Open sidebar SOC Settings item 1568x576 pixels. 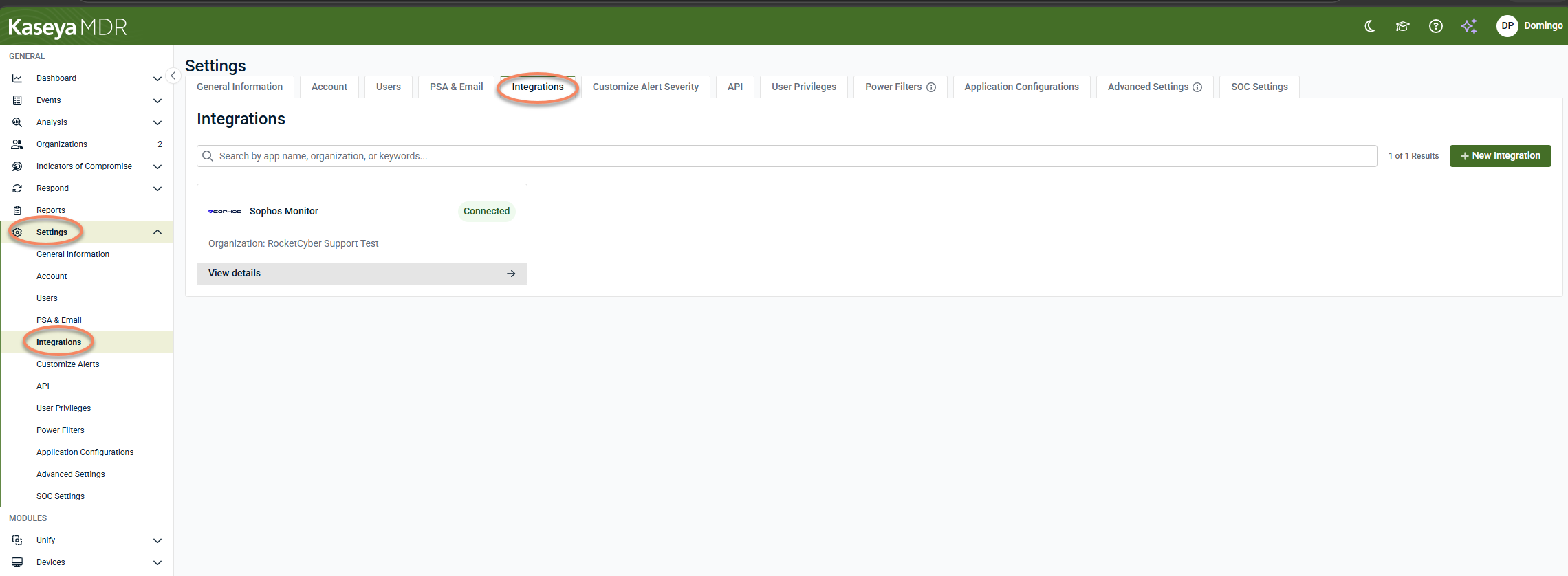point(87,496)
